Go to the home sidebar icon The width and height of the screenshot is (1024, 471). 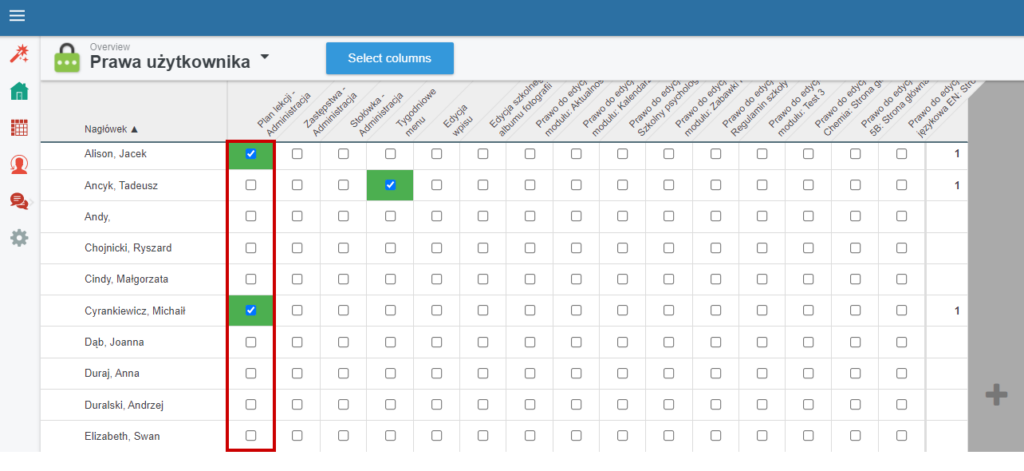[18, 92]
